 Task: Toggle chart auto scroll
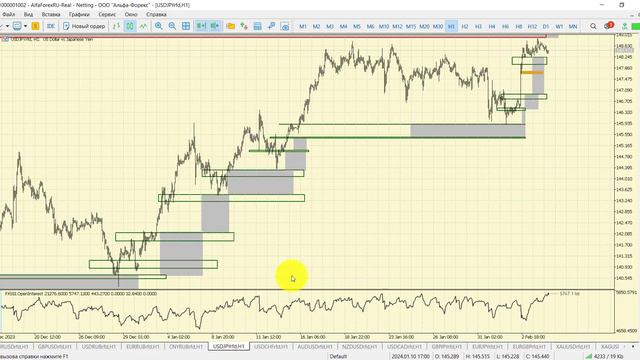point(201,26)
